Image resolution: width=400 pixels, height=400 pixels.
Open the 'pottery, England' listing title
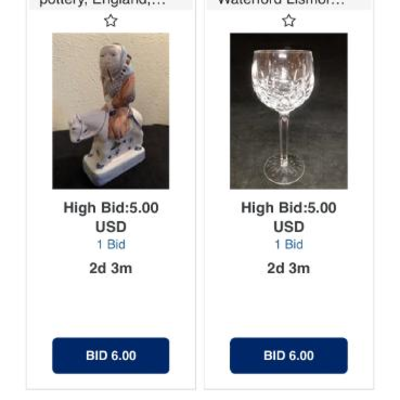pyautogui.click(x=103, y=3)
